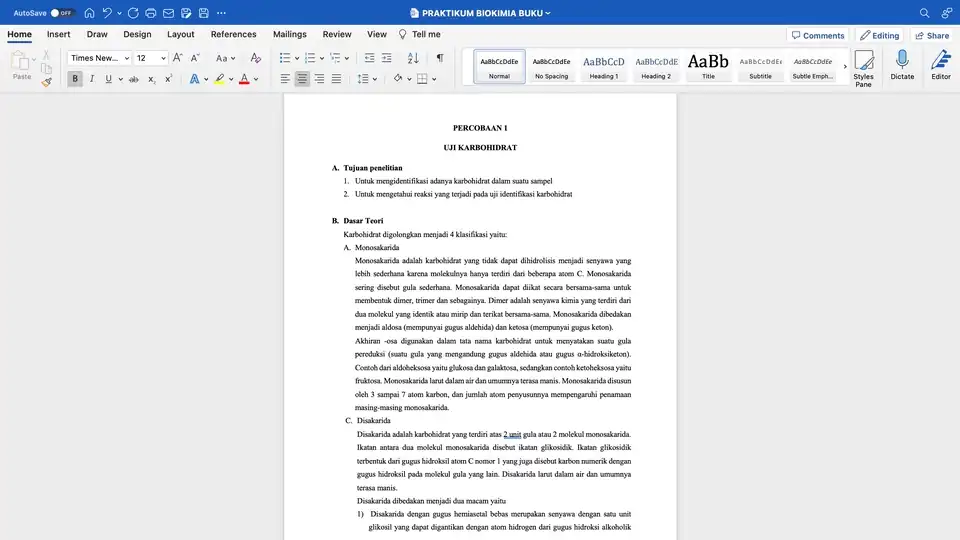Save the document with floppy icon
This screenshot has width=960, height=540.
click(204, 13)
